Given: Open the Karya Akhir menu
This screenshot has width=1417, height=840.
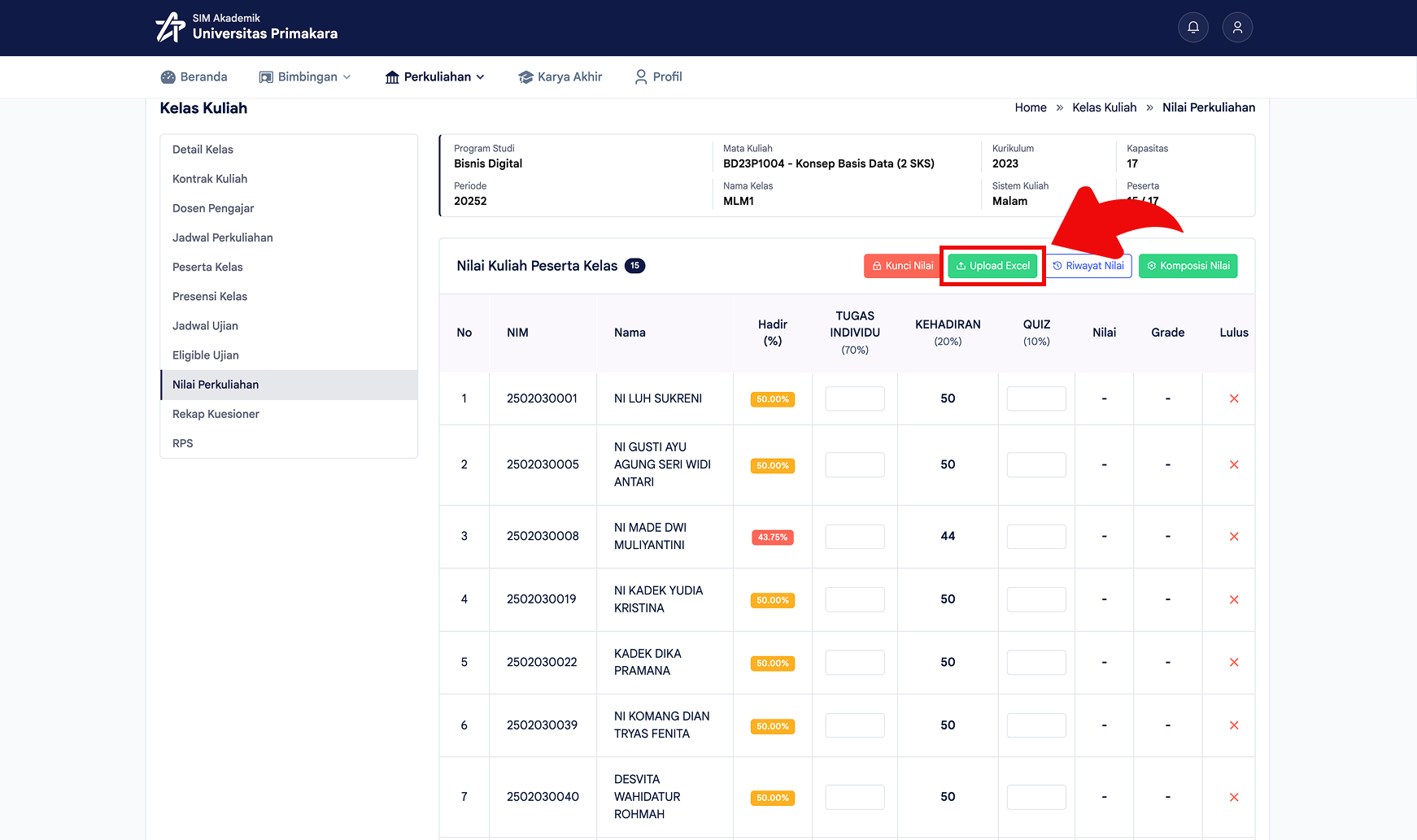Looking at the screenshot, I should (x=560, y=76).
